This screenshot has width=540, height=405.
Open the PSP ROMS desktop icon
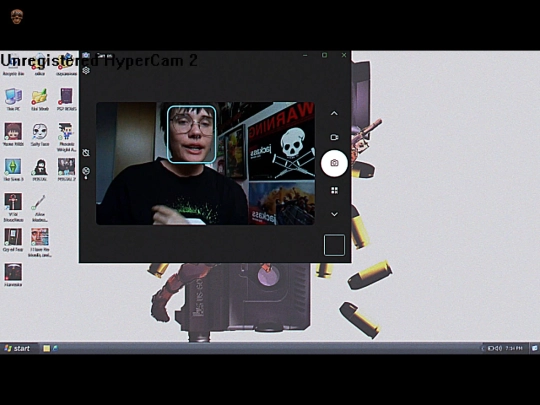[x=66, y=99]
